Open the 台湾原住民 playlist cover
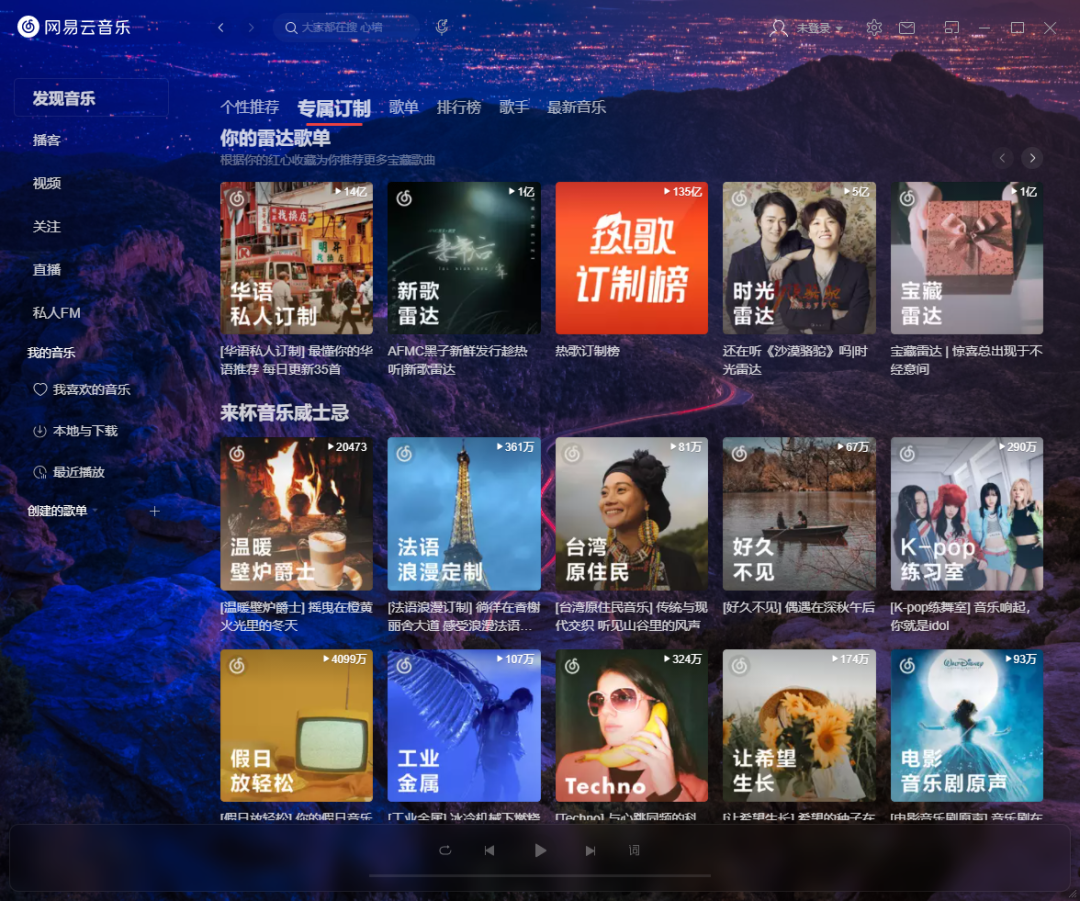This screenshot has height=901, width=1080. 632,514
